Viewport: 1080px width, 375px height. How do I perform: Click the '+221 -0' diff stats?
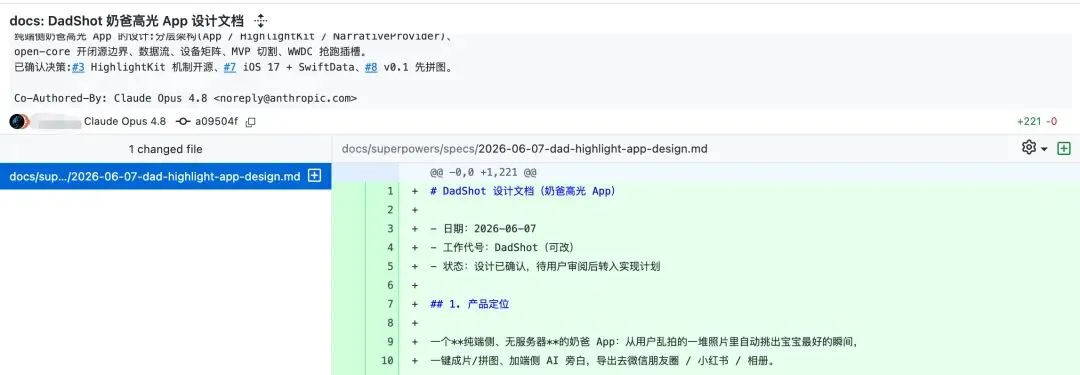coord(1037,122)
